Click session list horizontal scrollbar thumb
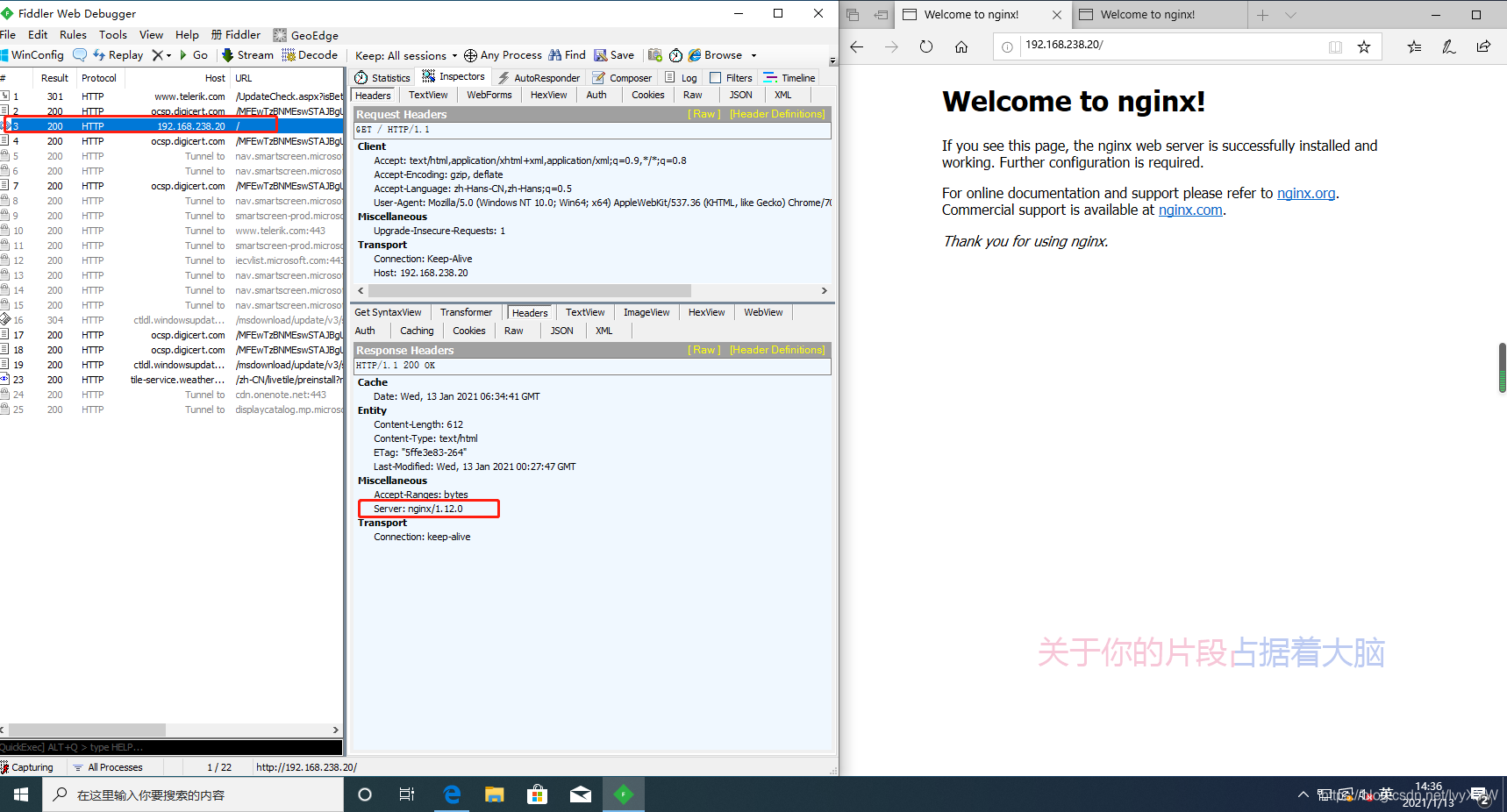 (x=87, y=730)
